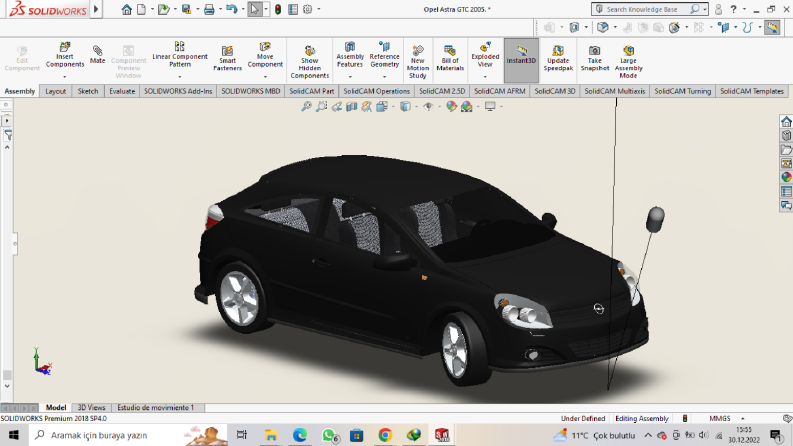Click Apply Scene icon in view toolbar
Viewport: 793px width, 446px height.
click(466, 107)
